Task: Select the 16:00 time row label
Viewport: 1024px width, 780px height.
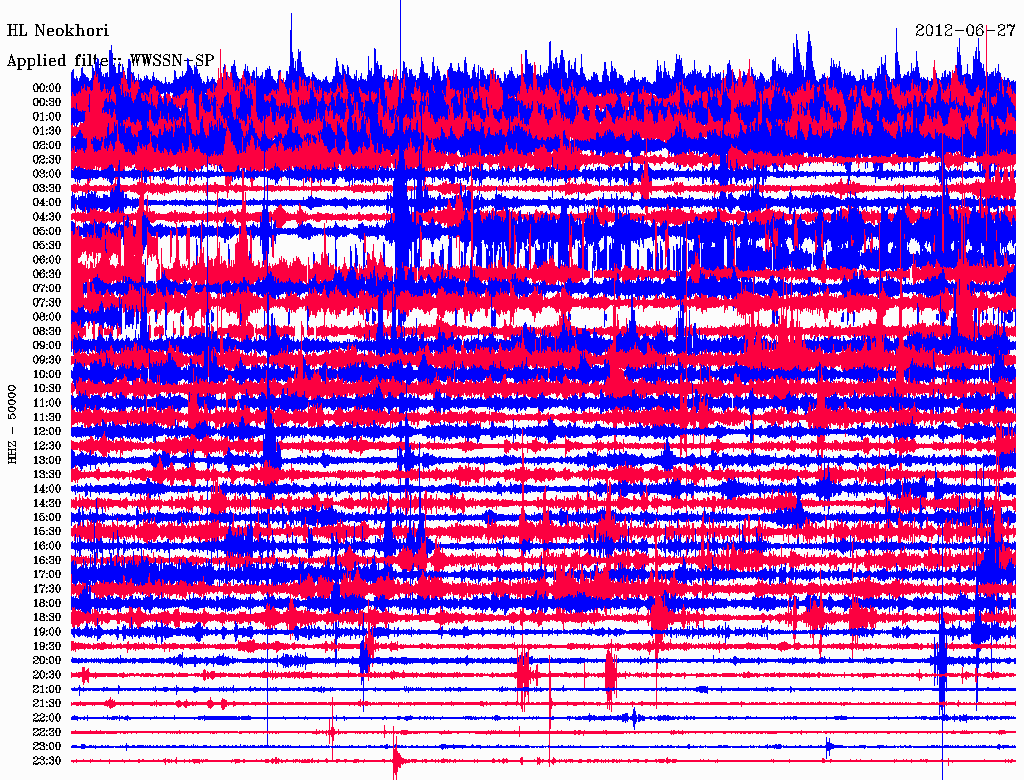Action: pos(47,546)
